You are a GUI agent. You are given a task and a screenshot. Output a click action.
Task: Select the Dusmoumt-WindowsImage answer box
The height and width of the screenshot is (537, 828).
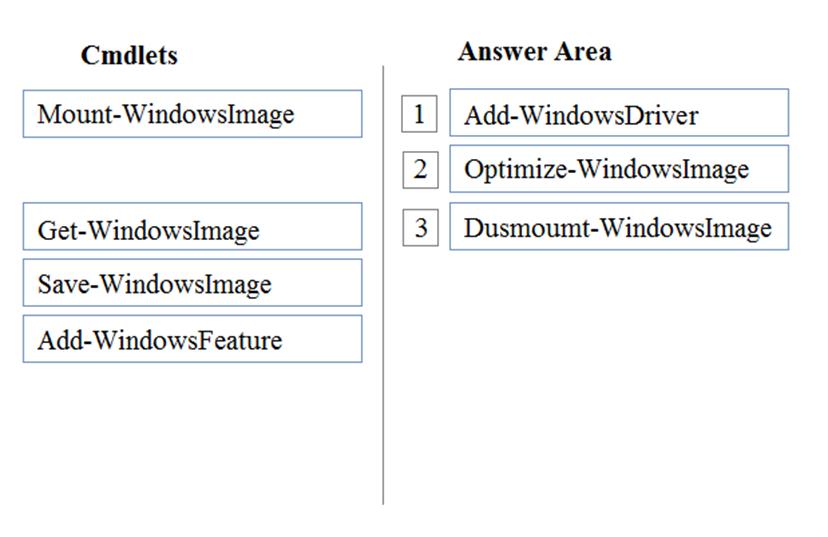tap(619, 226)
